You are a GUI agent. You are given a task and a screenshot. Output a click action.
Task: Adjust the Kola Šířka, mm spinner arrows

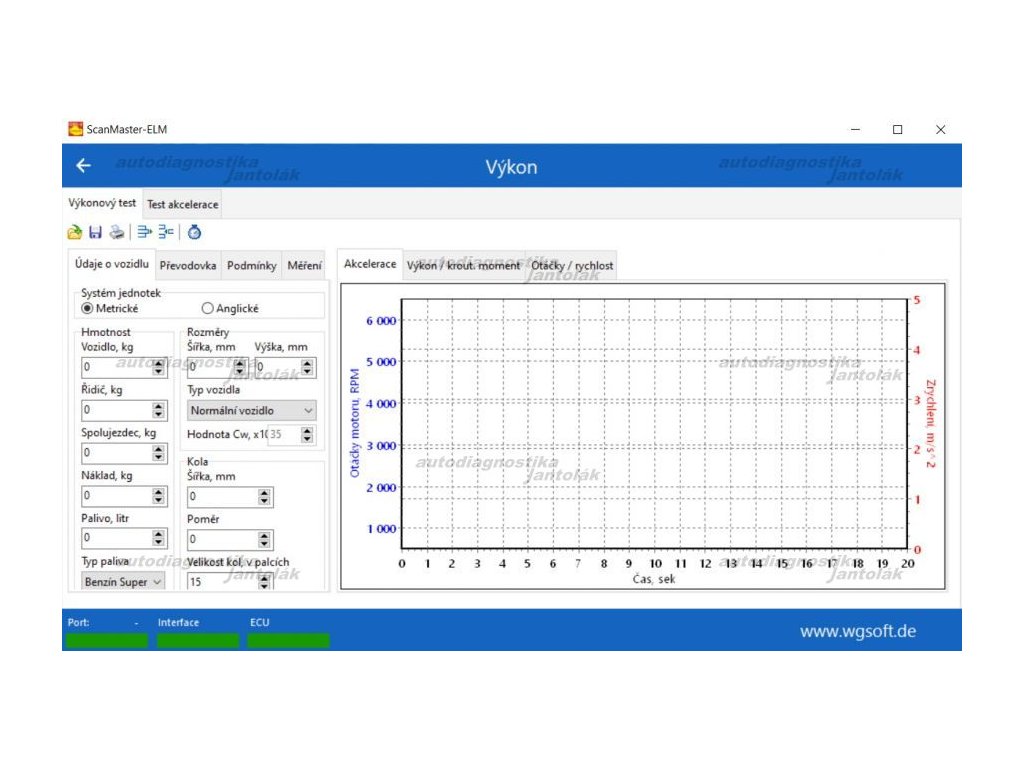264,497
